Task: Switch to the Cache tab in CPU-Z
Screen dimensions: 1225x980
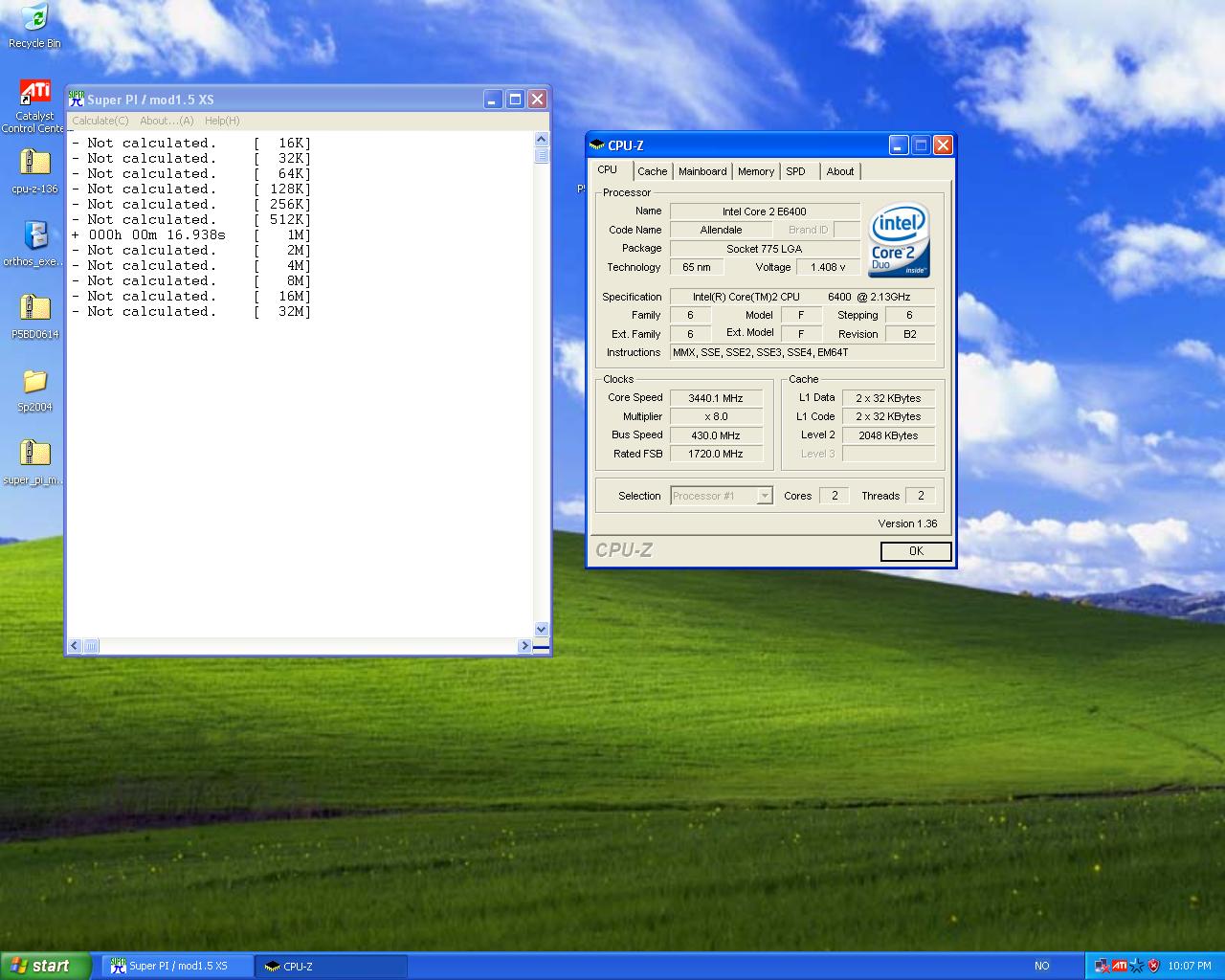Action: tap(653, 171)
